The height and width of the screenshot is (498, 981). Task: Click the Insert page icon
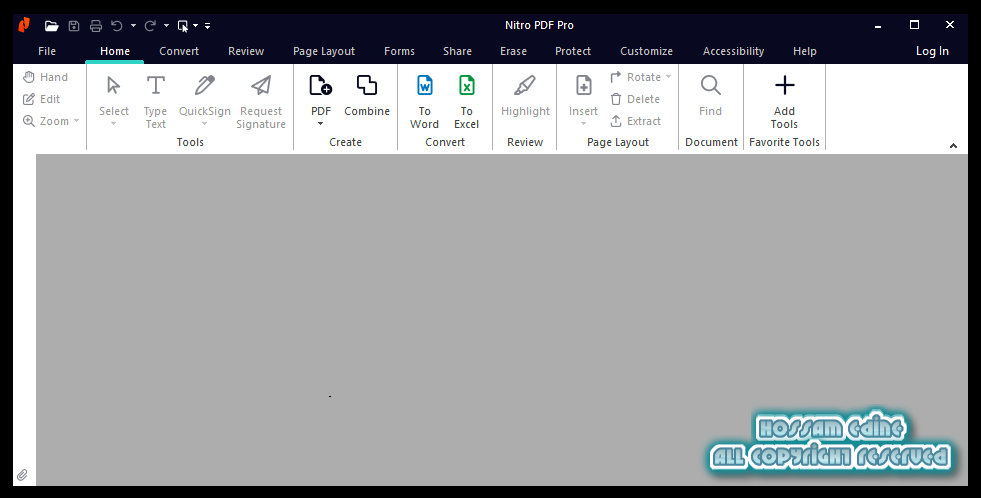tap(584, 86)
